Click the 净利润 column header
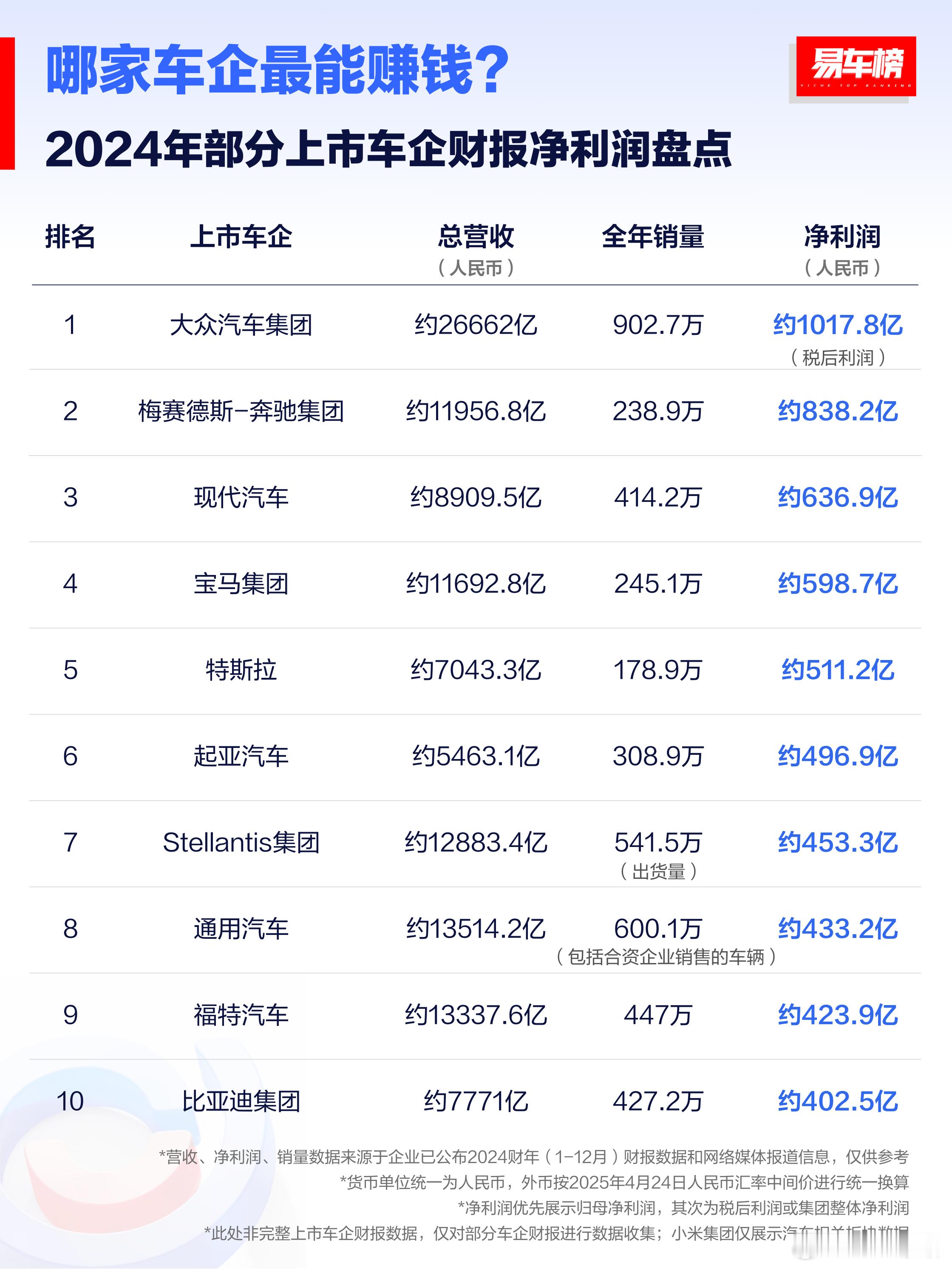 842,236
